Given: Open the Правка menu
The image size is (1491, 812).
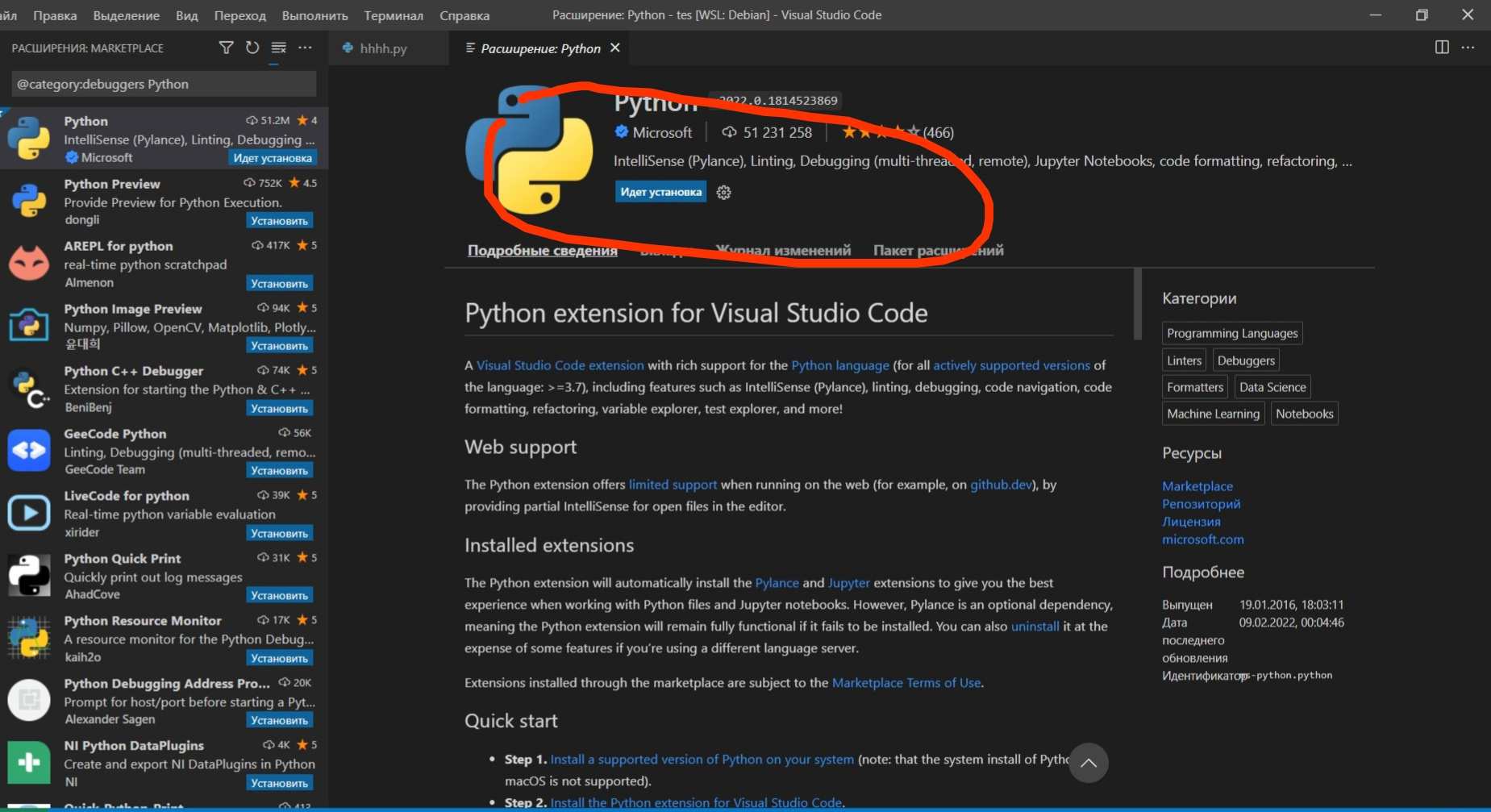Looking at the screenshot, I should [55, 15].
